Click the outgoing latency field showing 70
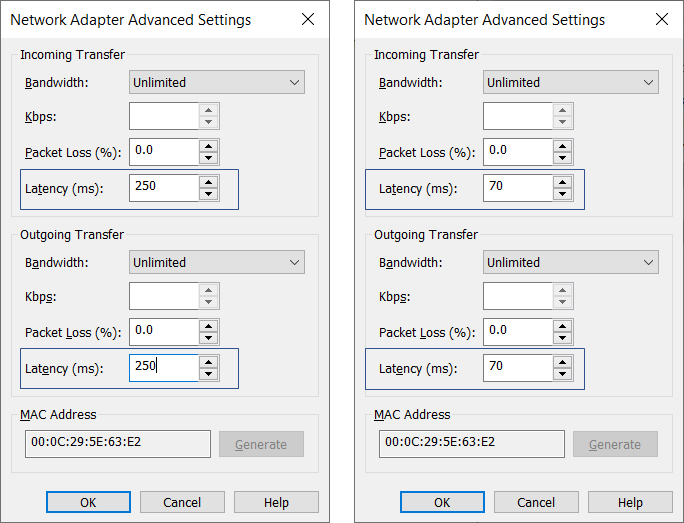684x523 pixels. coord(517,368)
